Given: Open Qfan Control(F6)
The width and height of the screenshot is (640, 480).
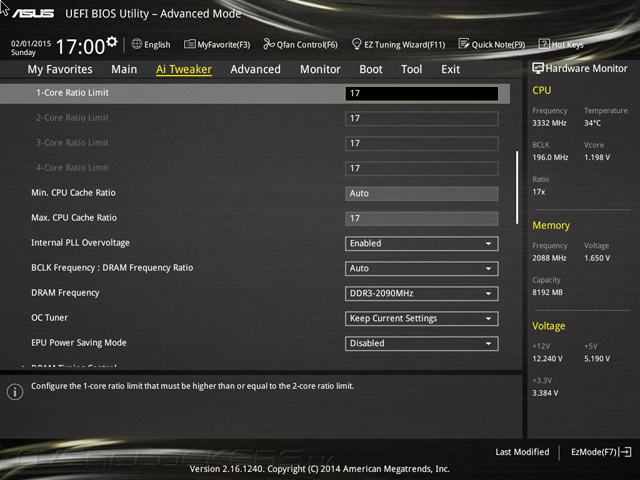Looking at the screenshot, I should [x=300, y=44].
